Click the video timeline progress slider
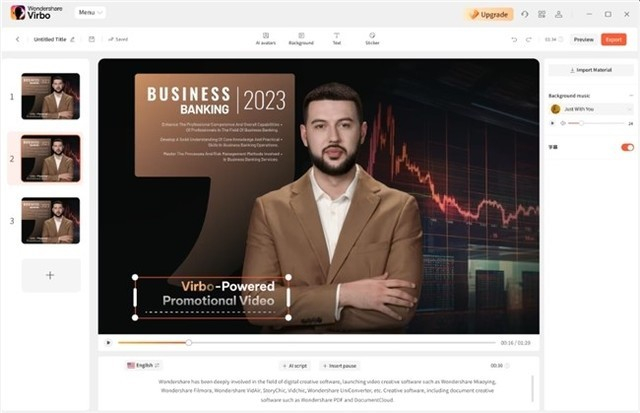Viewport: 640px width, 413px height. pyautogui.click(x=307, y=343)
